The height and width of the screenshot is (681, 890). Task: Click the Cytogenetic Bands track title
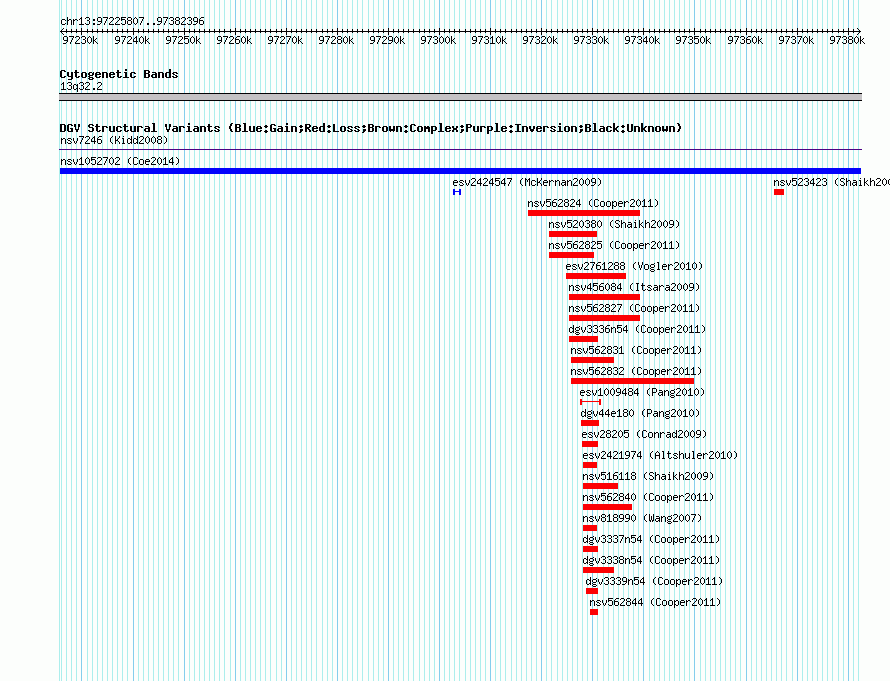[119, 74]
